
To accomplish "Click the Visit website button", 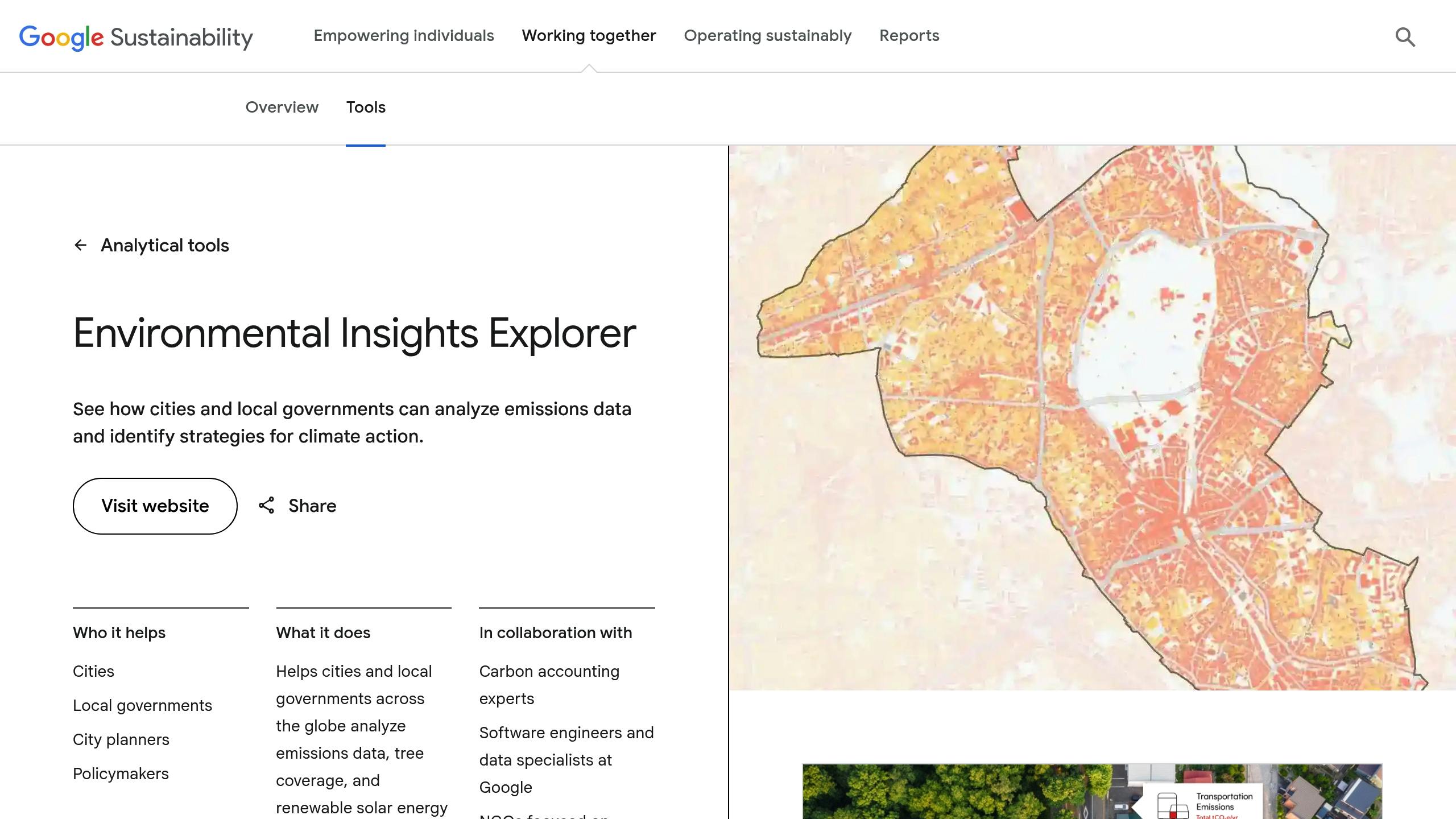I will (155, 506).
